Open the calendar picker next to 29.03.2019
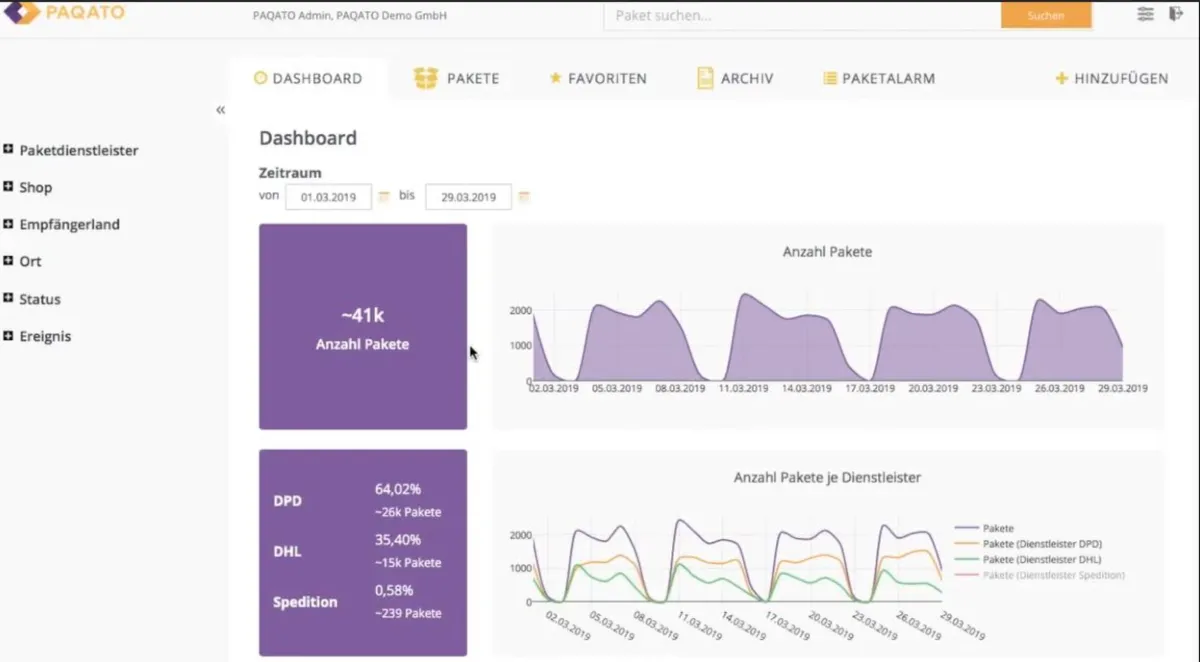 pos(524,197)
